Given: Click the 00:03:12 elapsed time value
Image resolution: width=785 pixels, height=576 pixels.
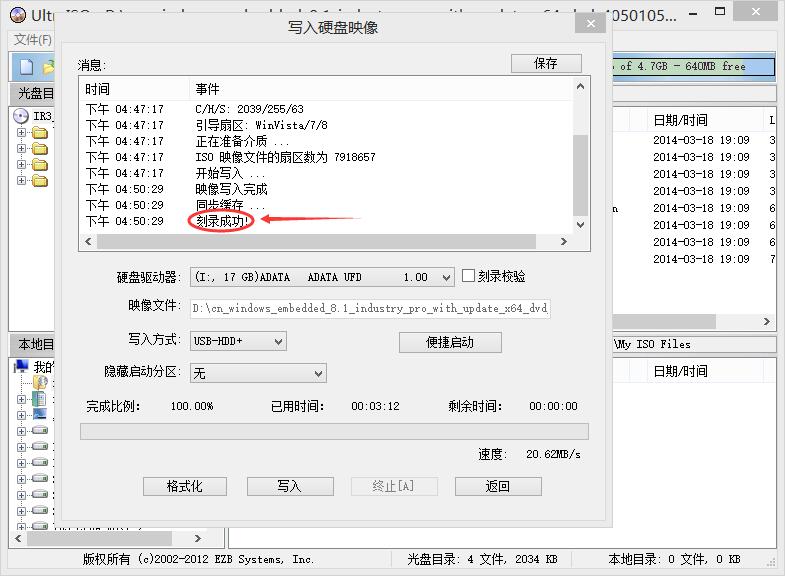Looking at the screenshot, I should point(375,406).
